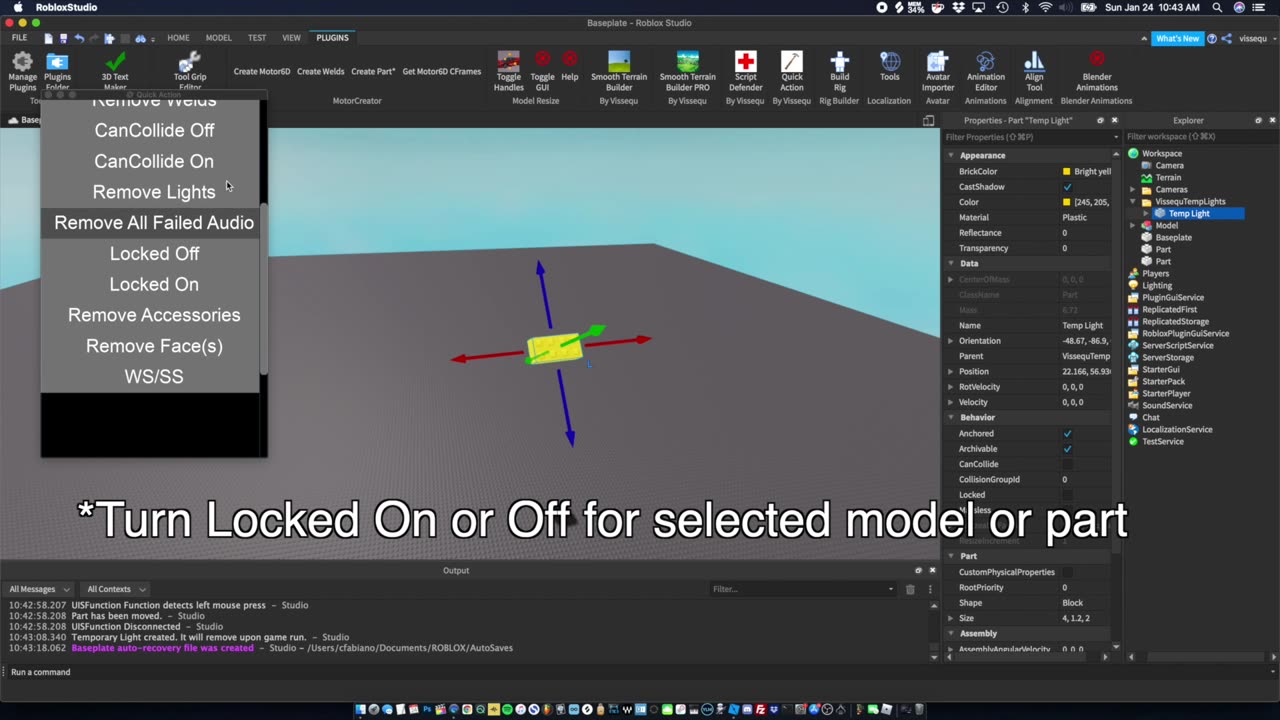The height and width of the screenshot is (720, 1280).
Task: Click the Create Motor6D button
Action: pyautogui.click(x=262, y=72)
